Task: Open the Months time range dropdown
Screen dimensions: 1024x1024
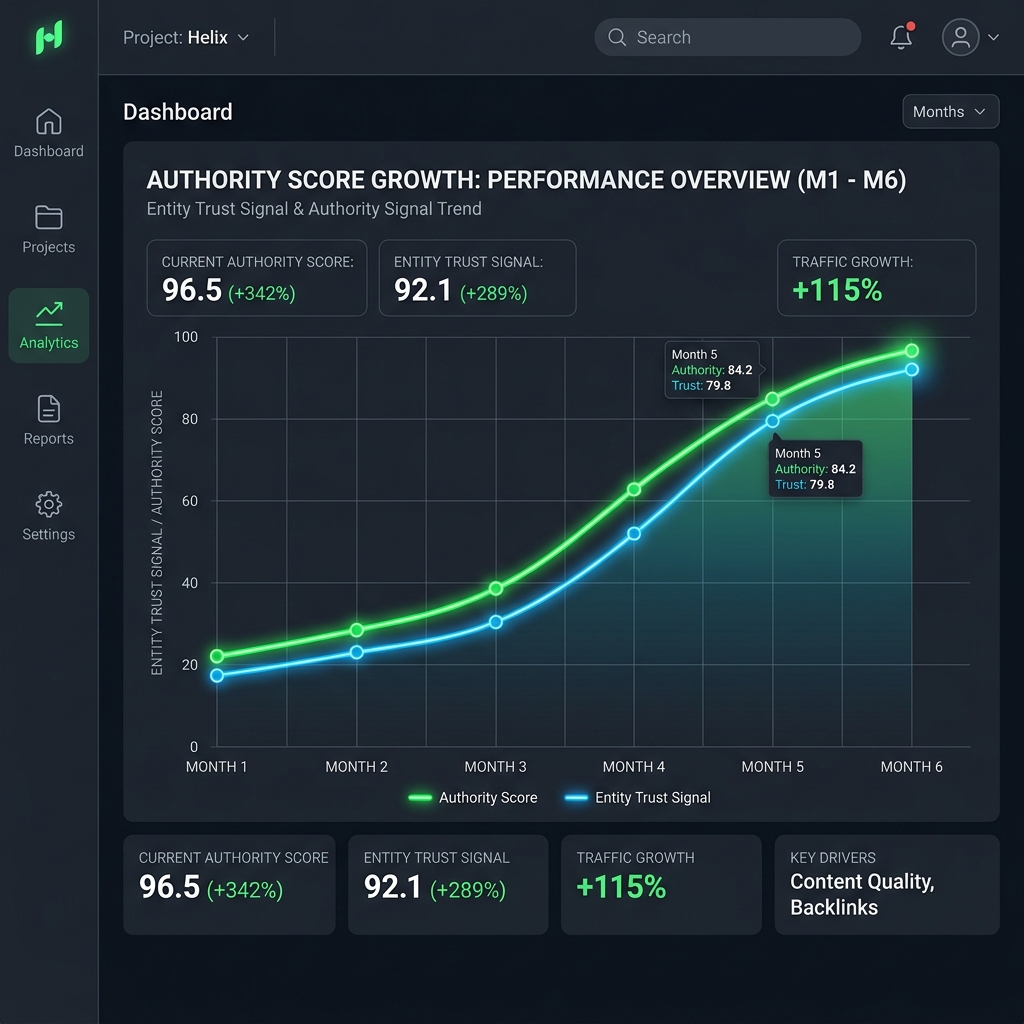Action: (x=950, y=112)
